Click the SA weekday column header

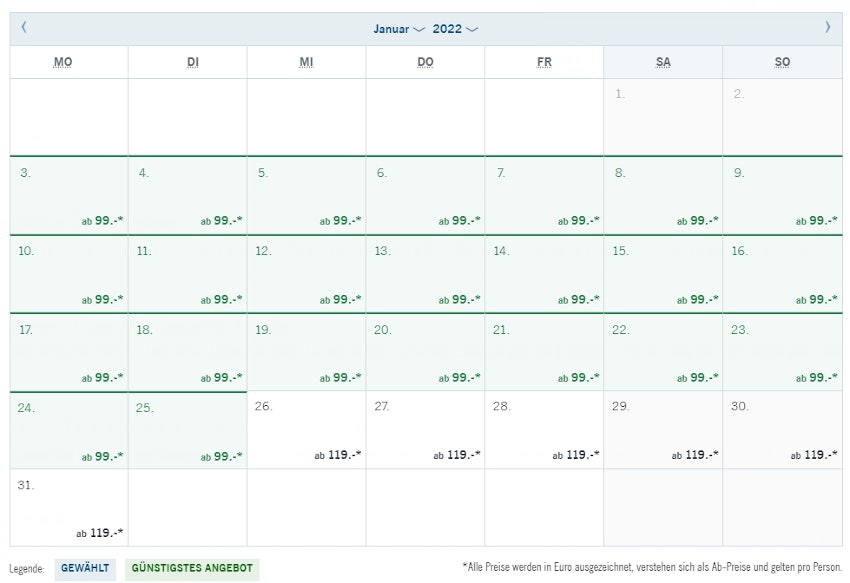663,62
